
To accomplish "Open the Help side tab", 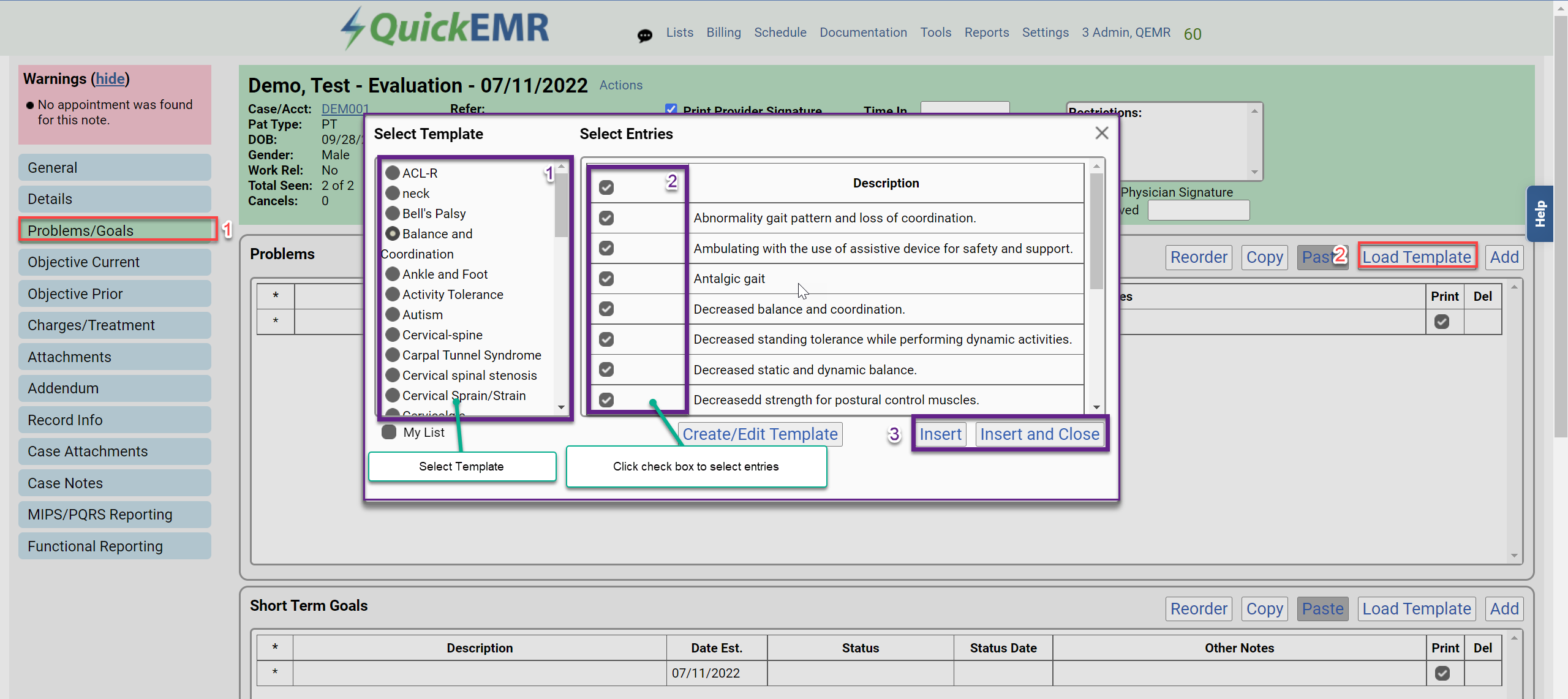I will click(x=1540, y=214).
